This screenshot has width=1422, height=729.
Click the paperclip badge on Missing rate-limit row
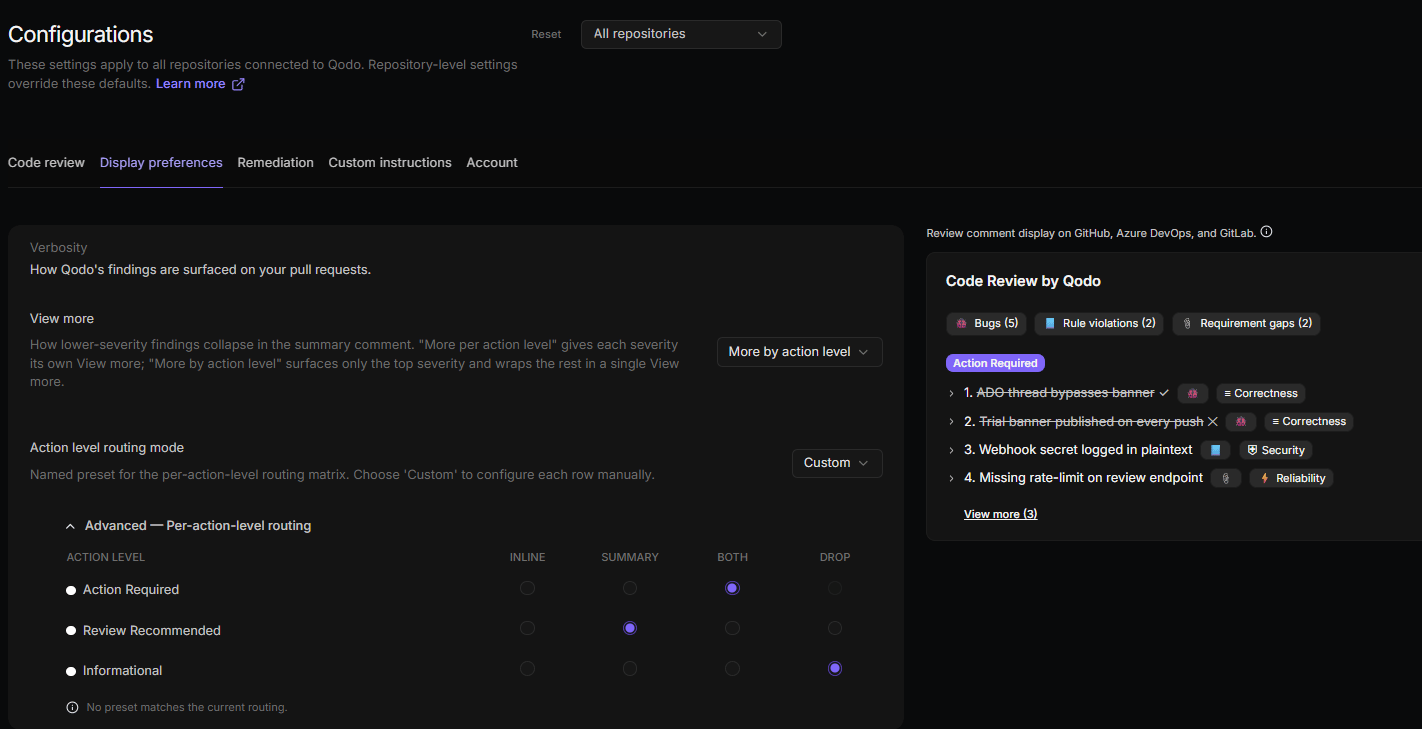[x=1225, y=478]
